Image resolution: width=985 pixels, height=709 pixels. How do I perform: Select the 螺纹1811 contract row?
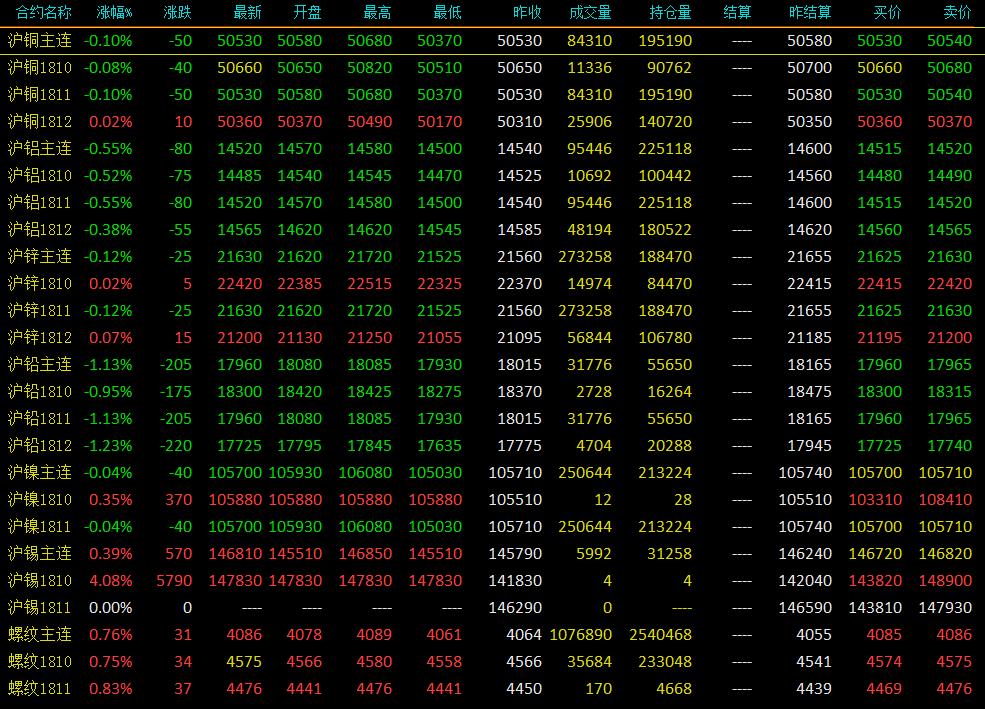click(492, 689)
